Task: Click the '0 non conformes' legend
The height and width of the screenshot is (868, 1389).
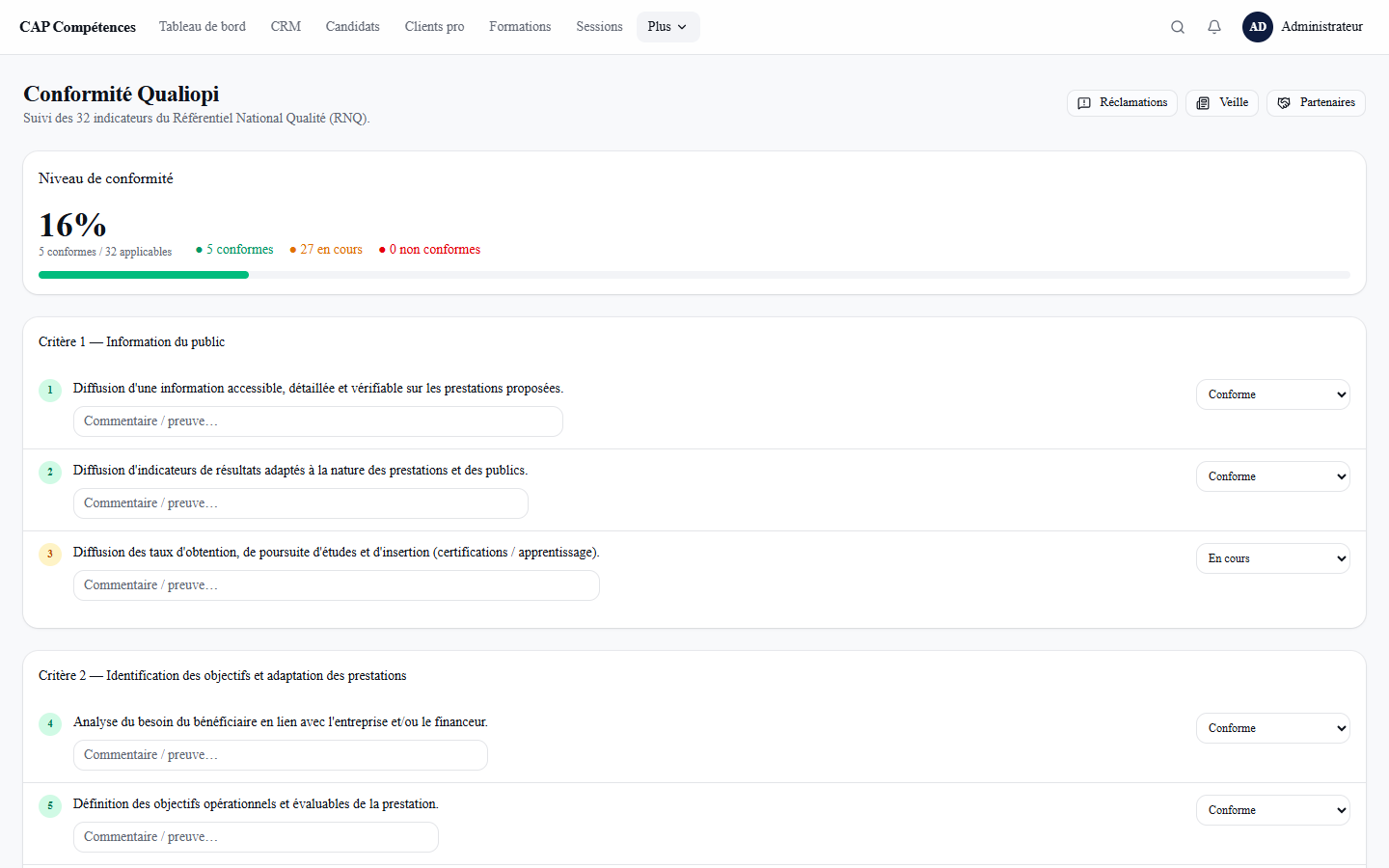Action: (x=429, y=250)
